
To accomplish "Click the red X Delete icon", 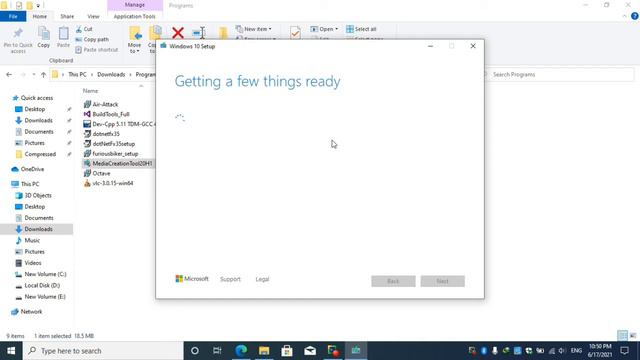I will click(x=178, y=33).
